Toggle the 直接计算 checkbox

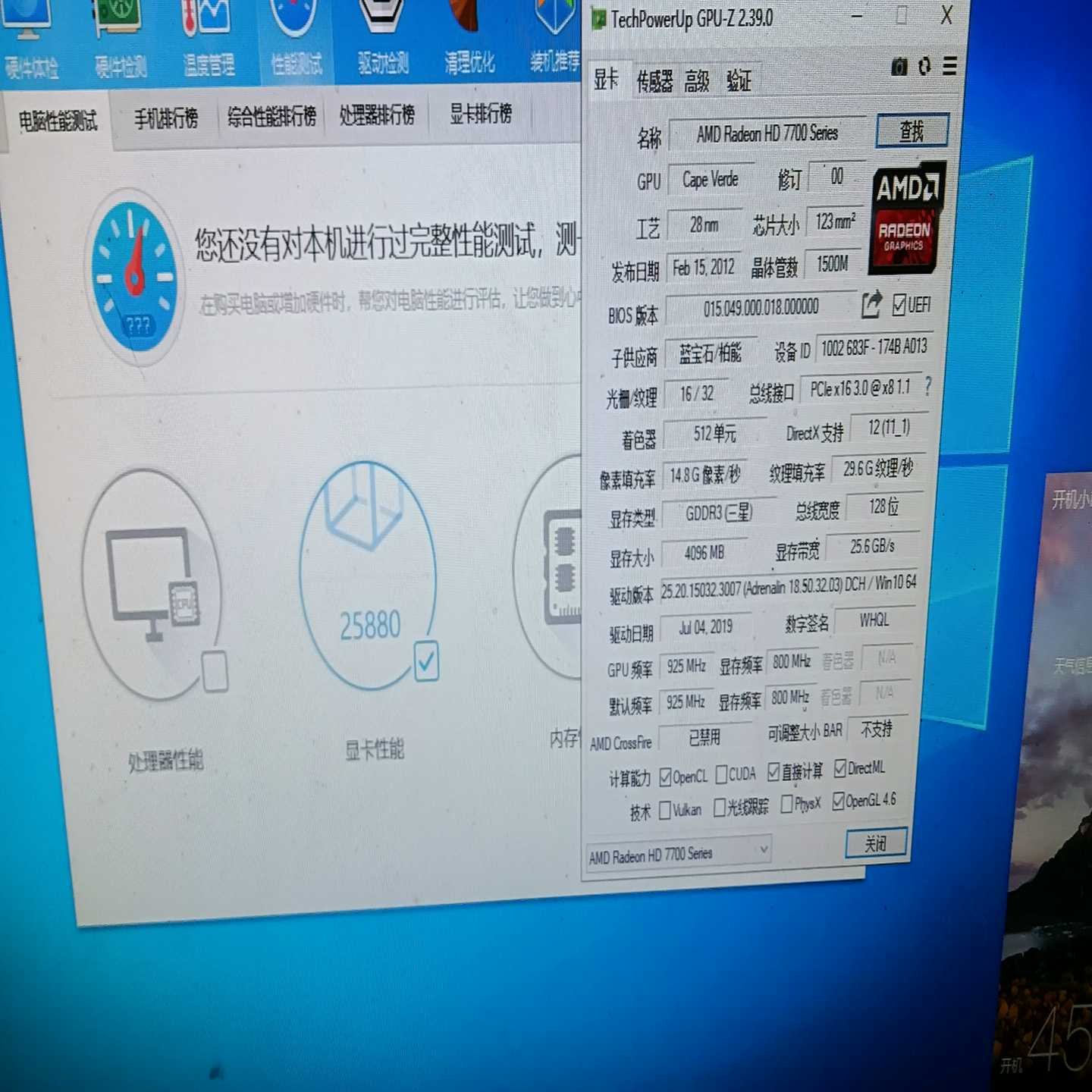coord(773,772)
